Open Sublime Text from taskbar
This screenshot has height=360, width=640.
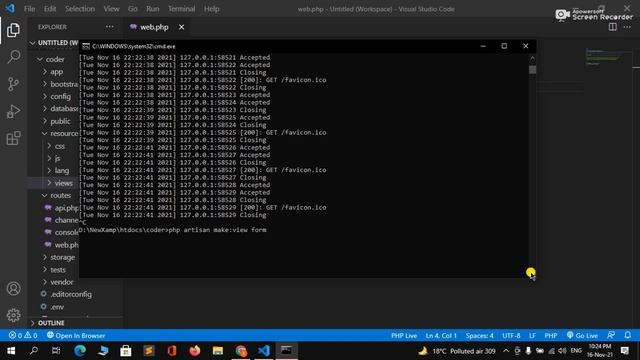pos(149,351)
